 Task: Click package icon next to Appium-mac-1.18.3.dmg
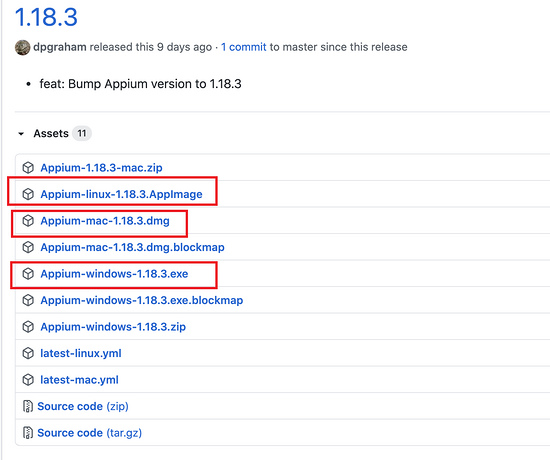click(x=28, y=221)
